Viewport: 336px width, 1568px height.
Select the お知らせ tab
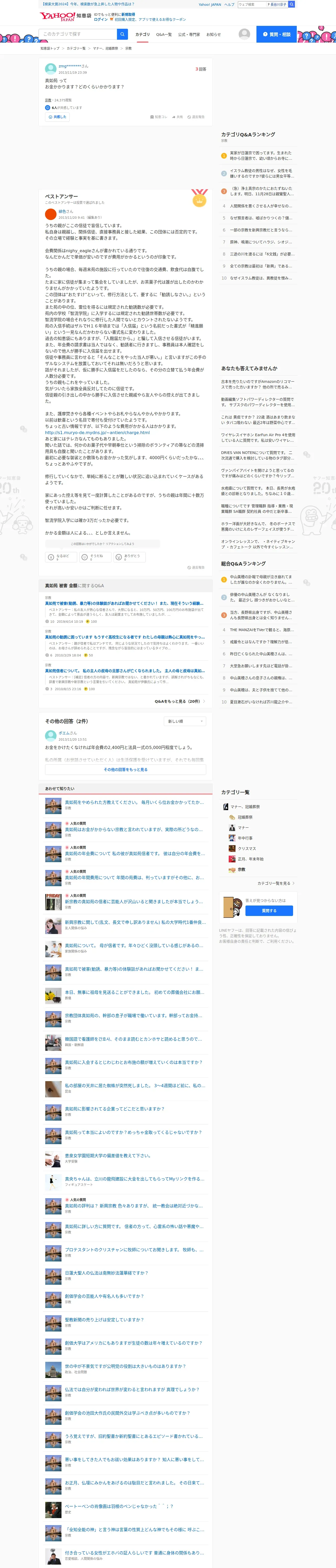(214, 35)
